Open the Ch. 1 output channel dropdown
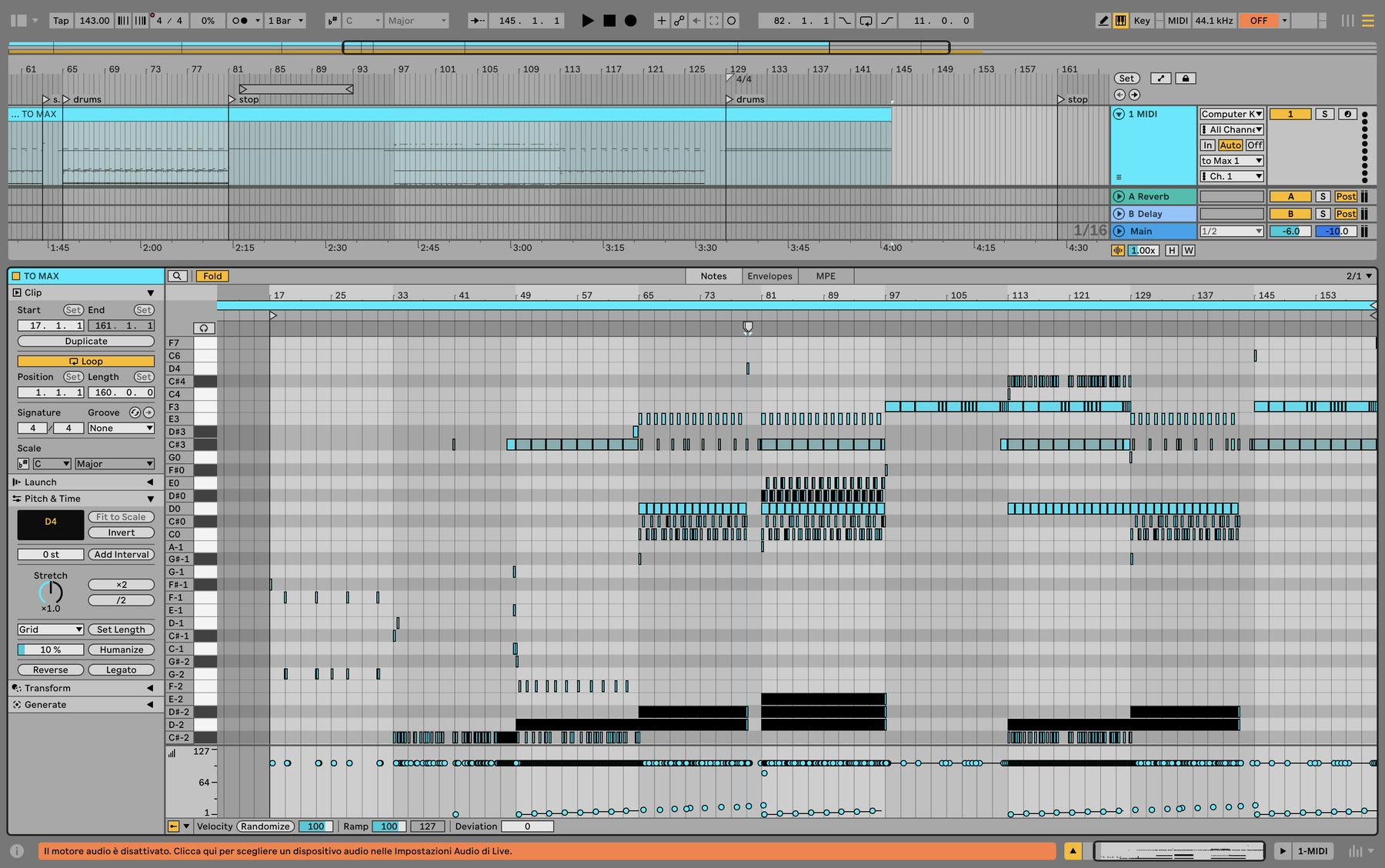Image resolution: width=1385 pixels, height=868 pixels. (x=1231, y=176)
